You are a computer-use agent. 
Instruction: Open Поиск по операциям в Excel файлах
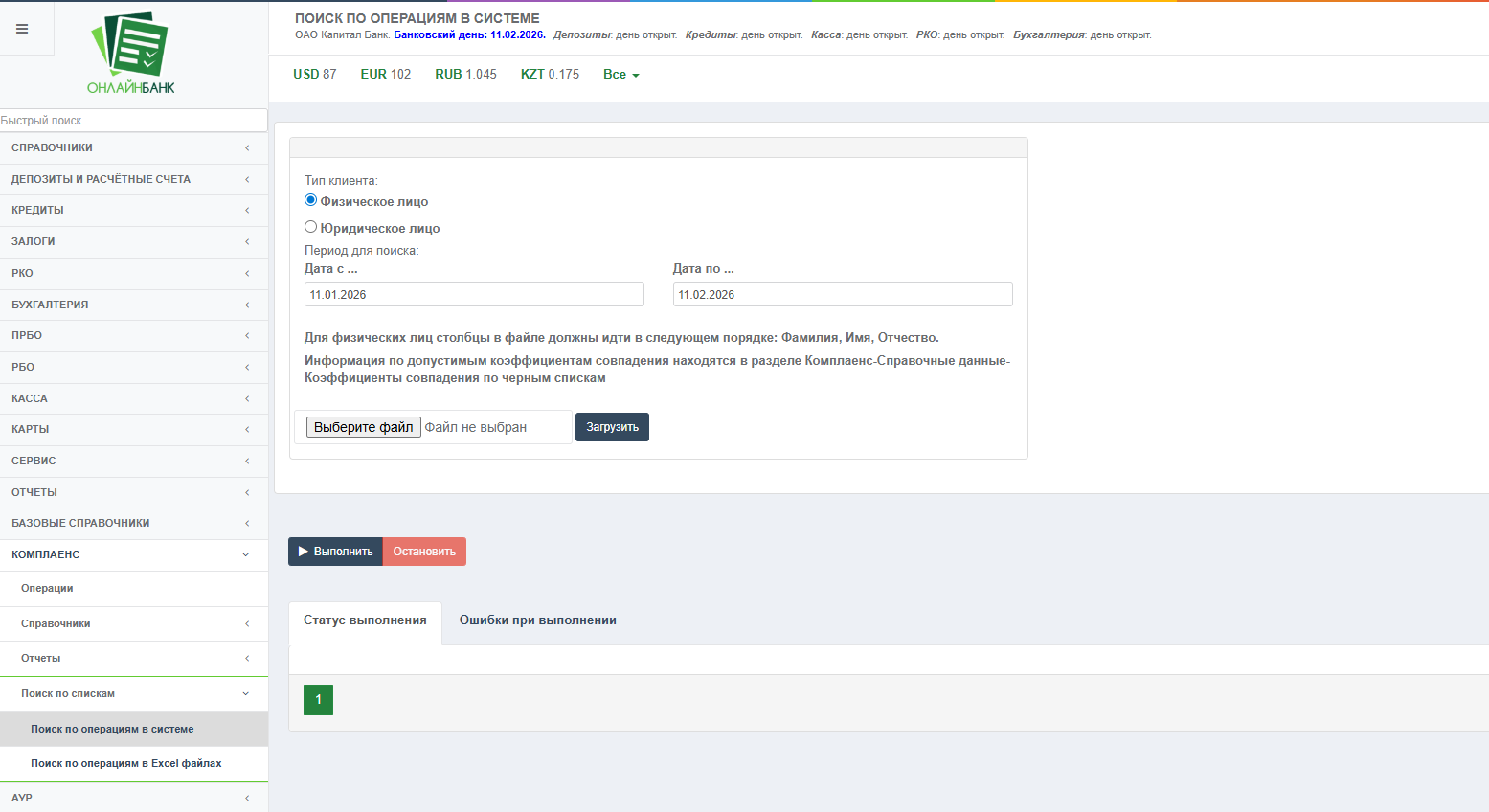pyautogui.click(x=134, y=764)
